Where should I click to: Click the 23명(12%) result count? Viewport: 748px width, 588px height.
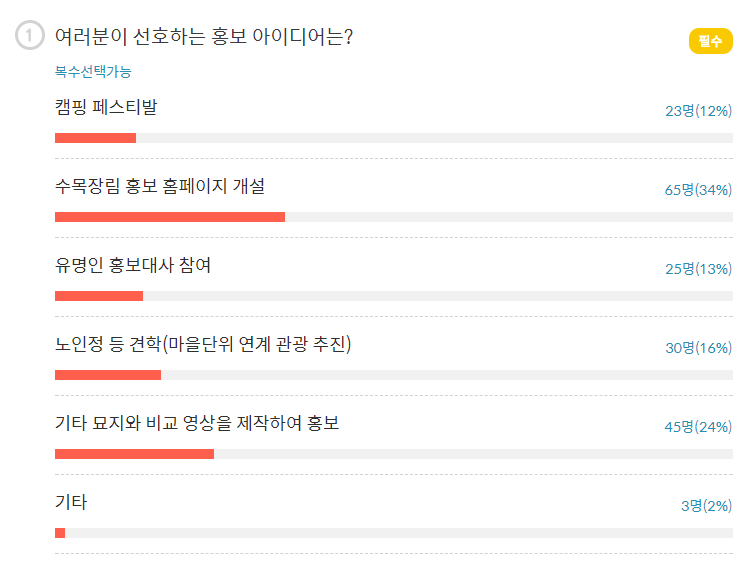698,111
